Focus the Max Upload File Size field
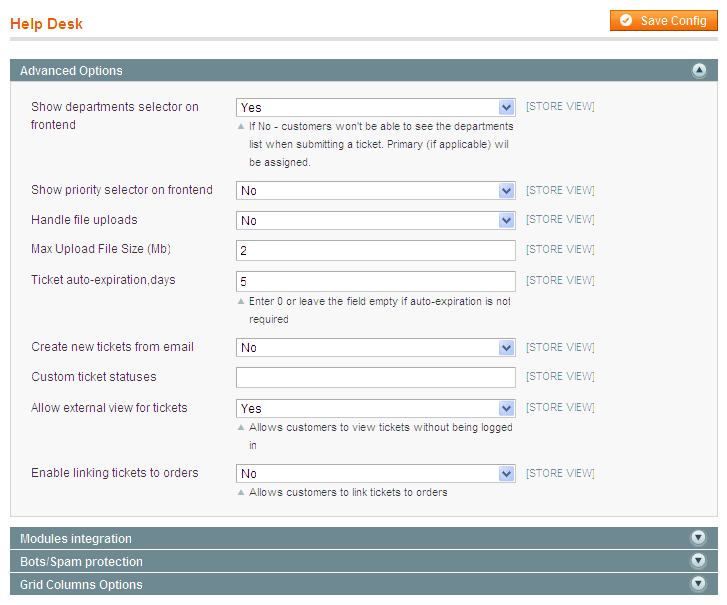This screenshot has width=727, height=605. [x=376, y=250]
